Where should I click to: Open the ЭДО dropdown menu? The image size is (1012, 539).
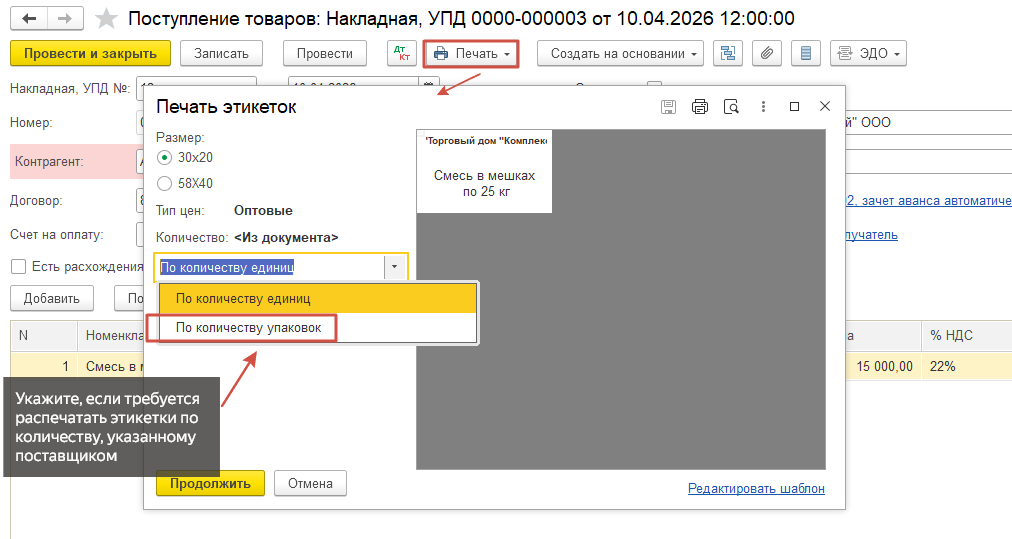(868, 54)
